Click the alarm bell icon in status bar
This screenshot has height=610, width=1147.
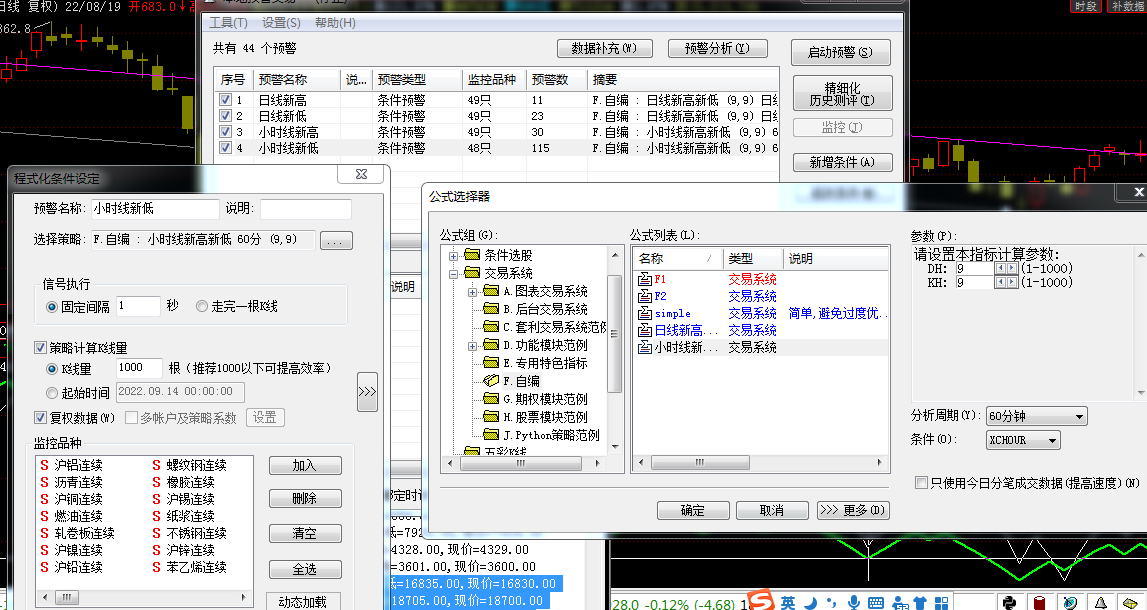pyautogui.click(x=1101, y=603)
